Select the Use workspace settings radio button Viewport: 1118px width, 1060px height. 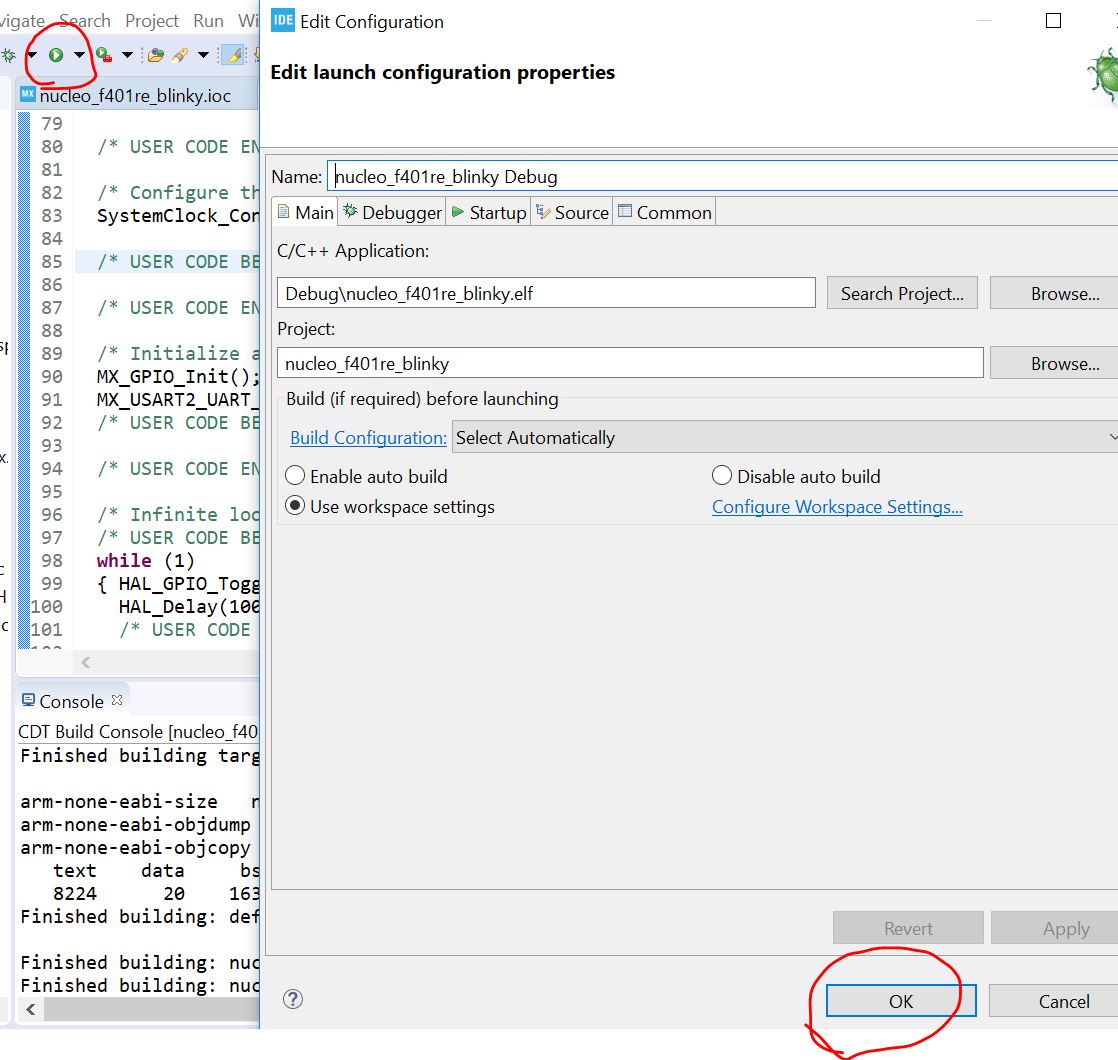pyautogui.click(x=296, y=506)
